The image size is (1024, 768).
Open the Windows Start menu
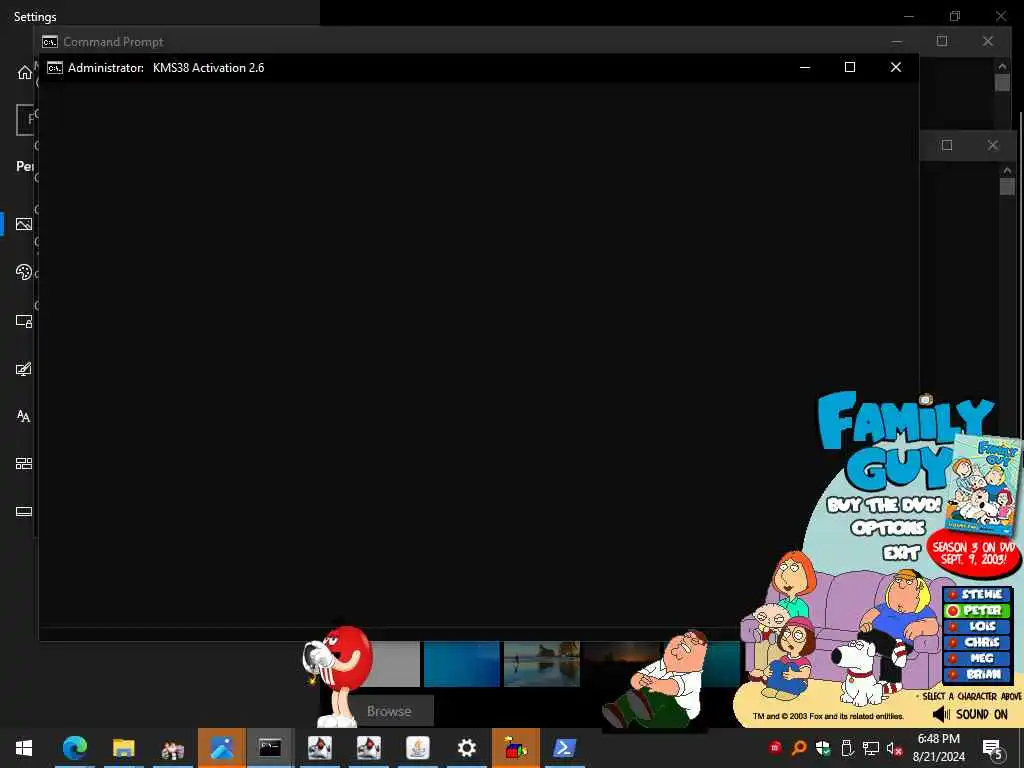point(24,748)
